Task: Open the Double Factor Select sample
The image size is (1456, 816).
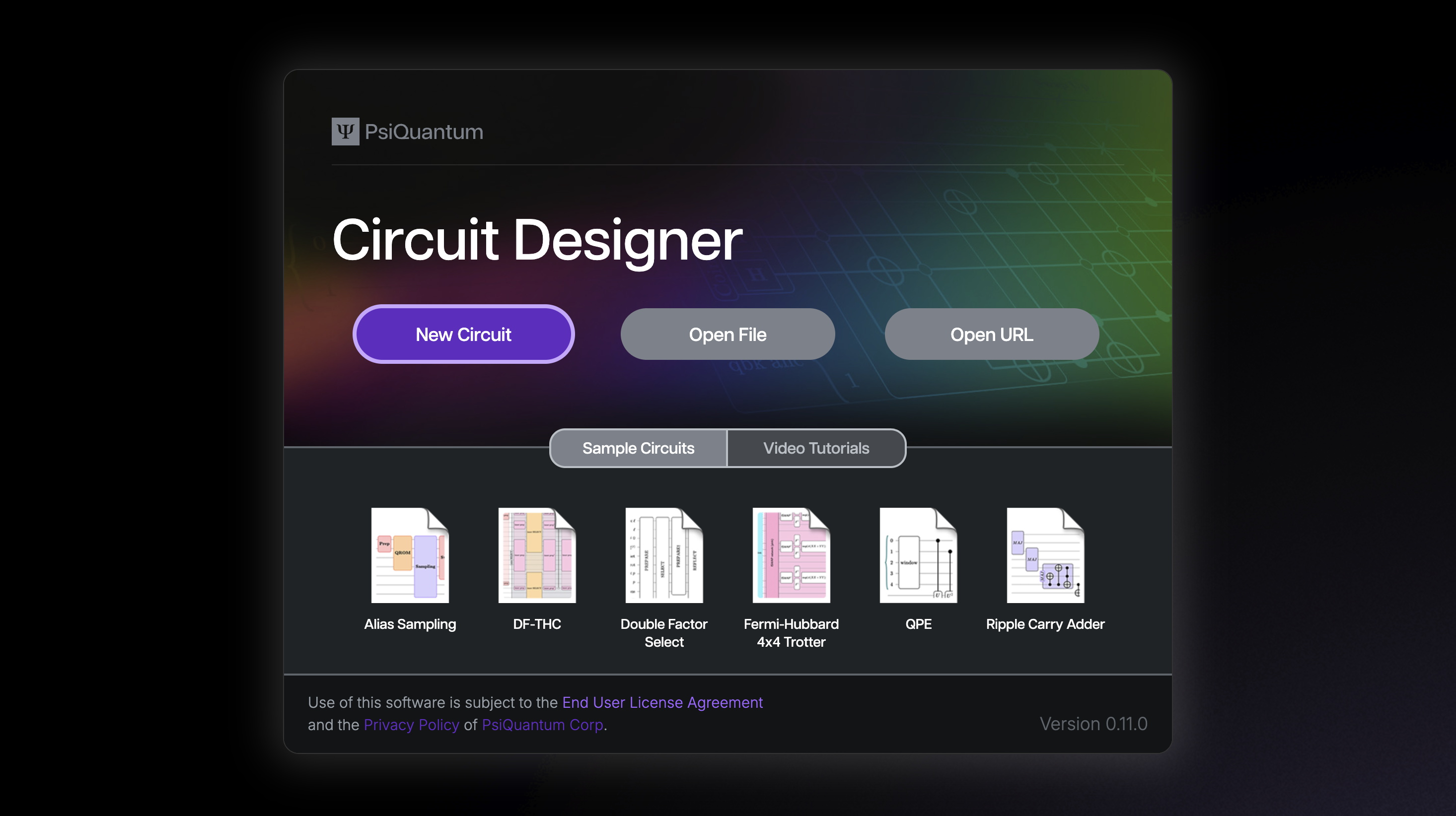Action: (664, 555)
